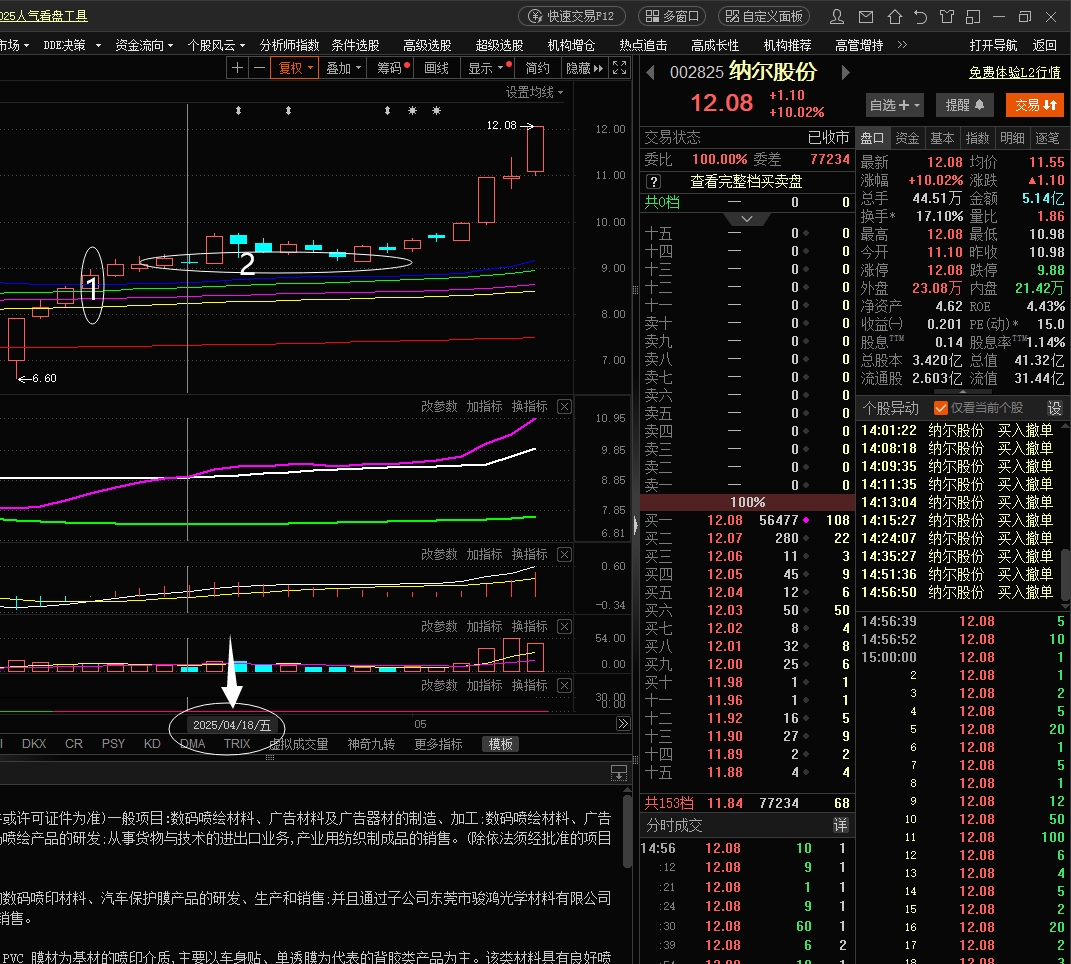This screenshot has width=1071, height=964.
Task: Close the third sub-indicator panel (54.00 scale)
Action: coord(564,626)
